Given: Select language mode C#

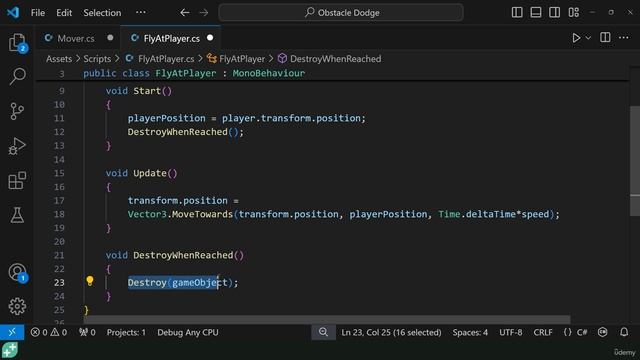Looking at the screenshot, I should coord(582,332).
